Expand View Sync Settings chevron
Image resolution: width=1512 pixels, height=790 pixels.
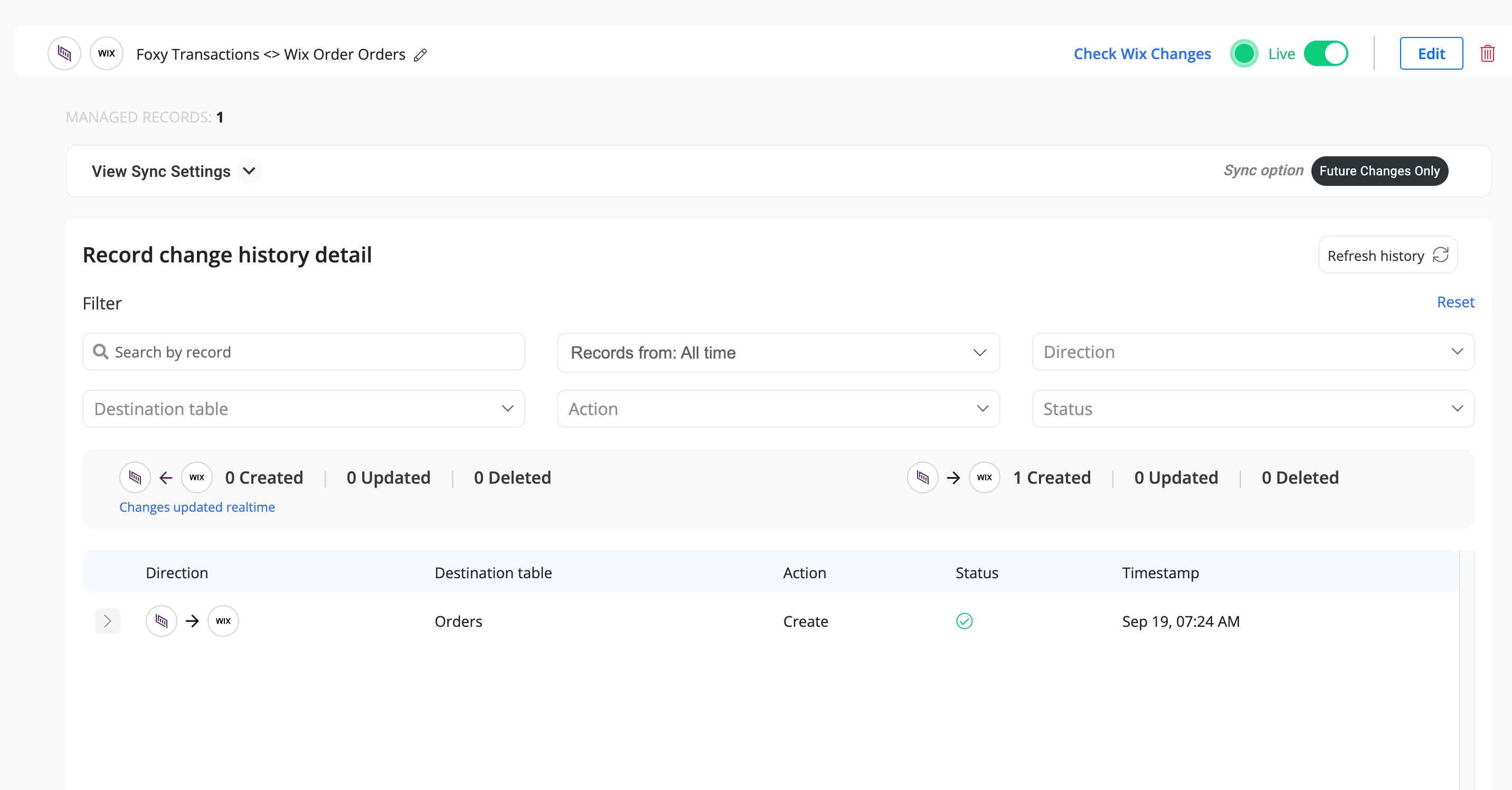pyautogui.click(x=250, y=171)
